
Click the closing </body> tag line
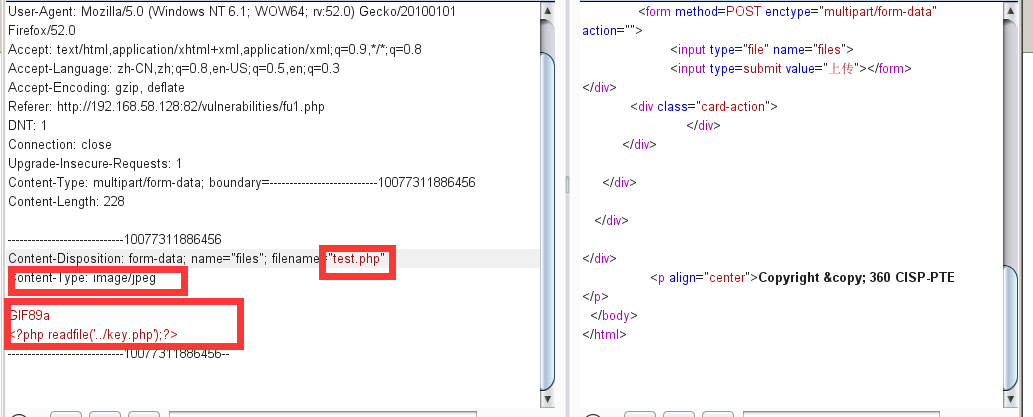coord(614,316)
